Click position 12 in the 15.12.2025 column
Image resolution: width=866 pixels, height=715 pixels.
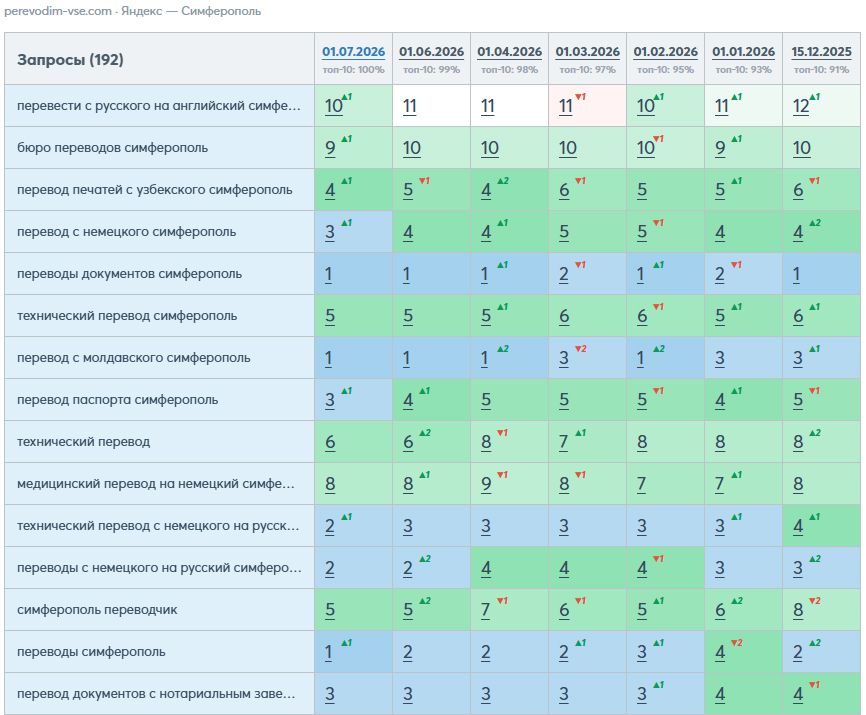click(x=801, y=106)
